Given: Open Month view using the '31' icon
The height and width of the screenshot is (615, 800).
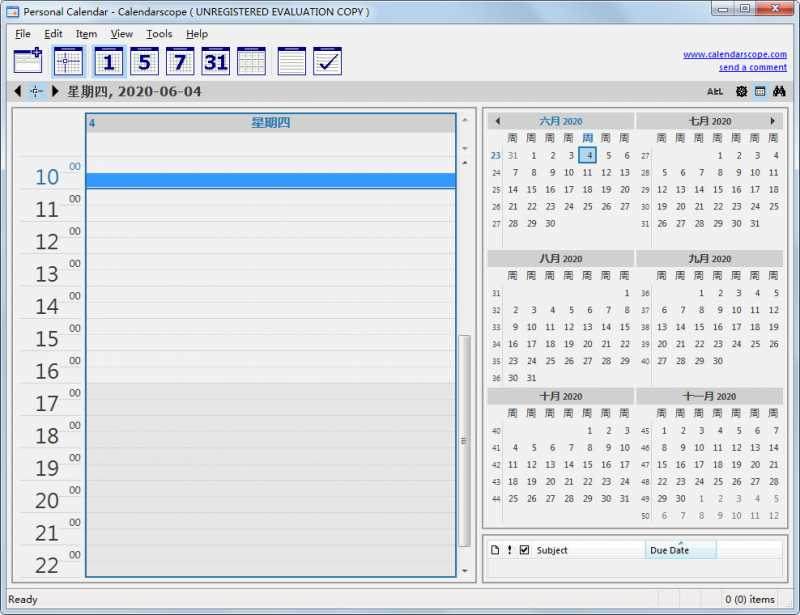Looking at the screenshot, I should click(216, 60).
